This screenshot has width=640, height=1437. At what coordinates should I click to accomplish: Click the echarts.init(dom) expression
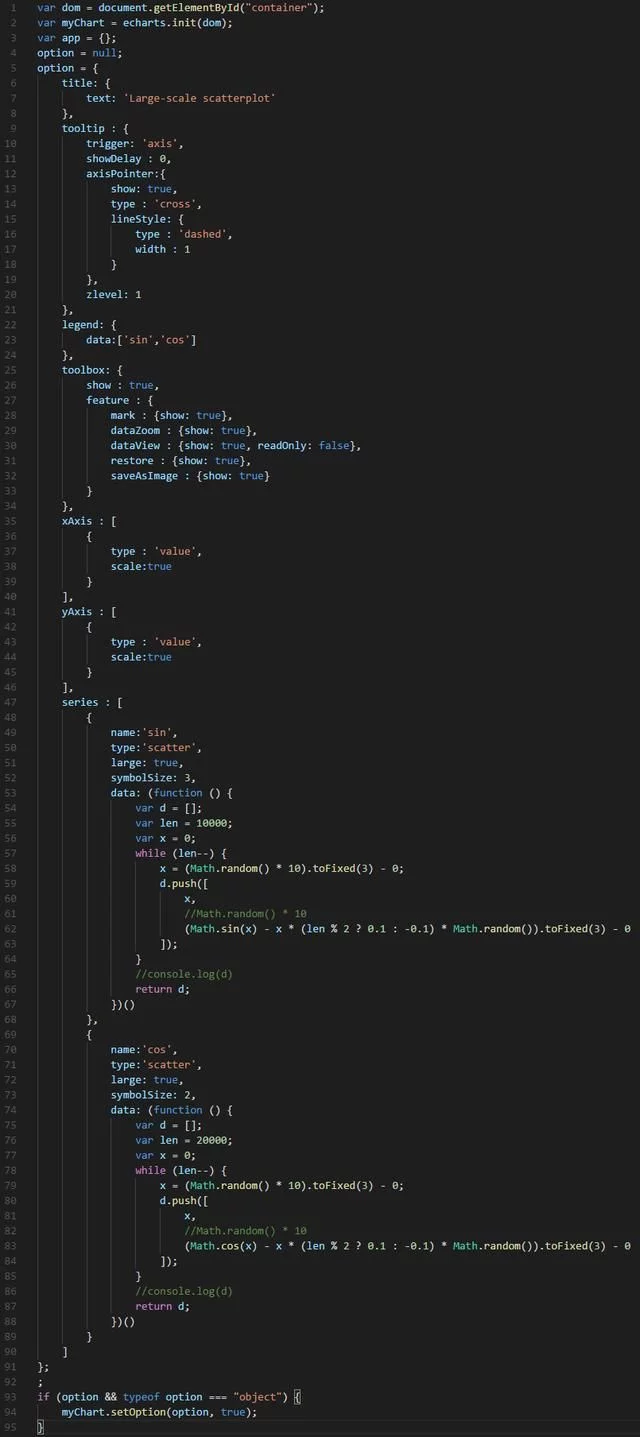(170, 23)
